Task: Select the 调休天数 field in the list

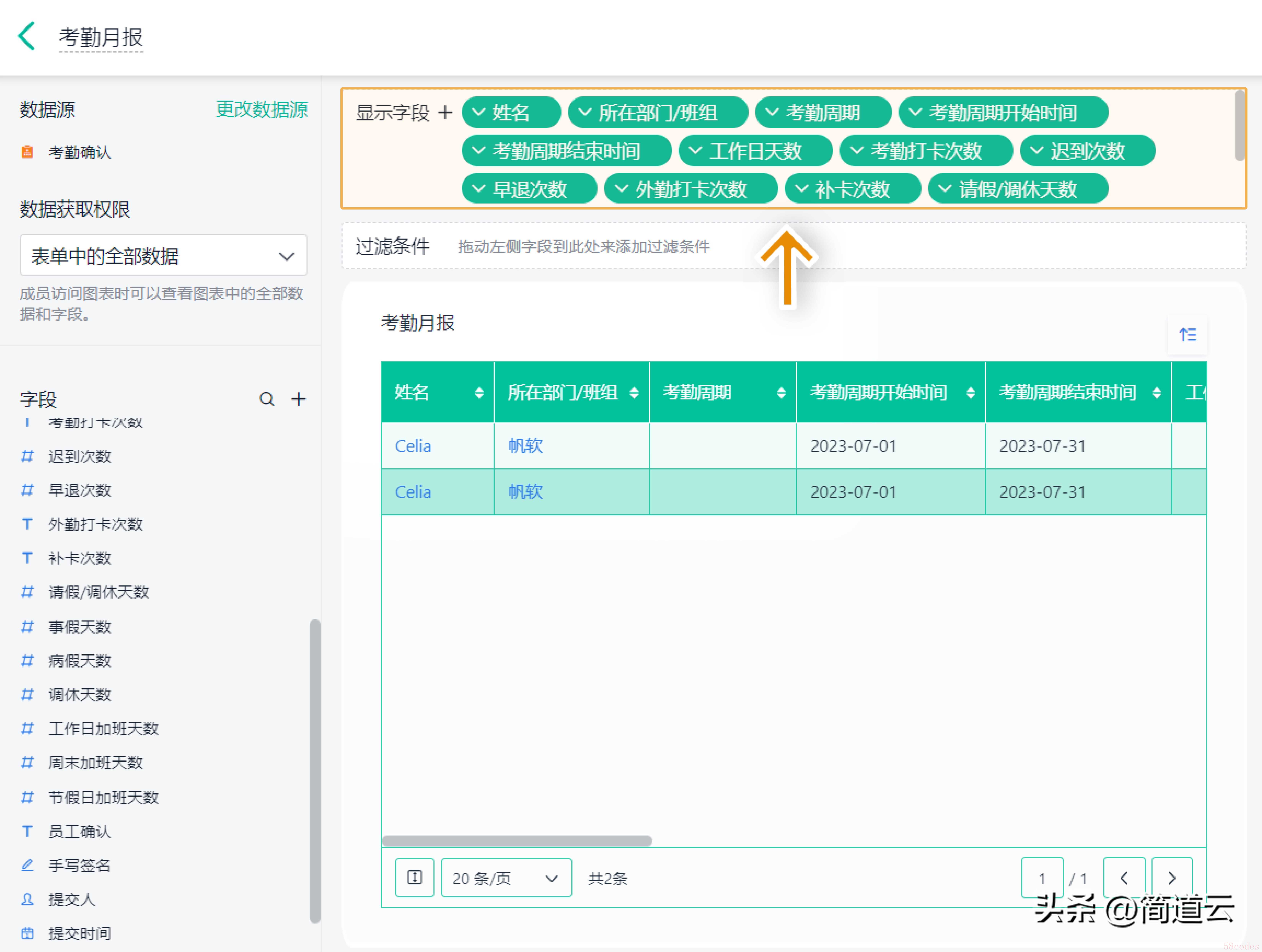Action: [80, 695]
